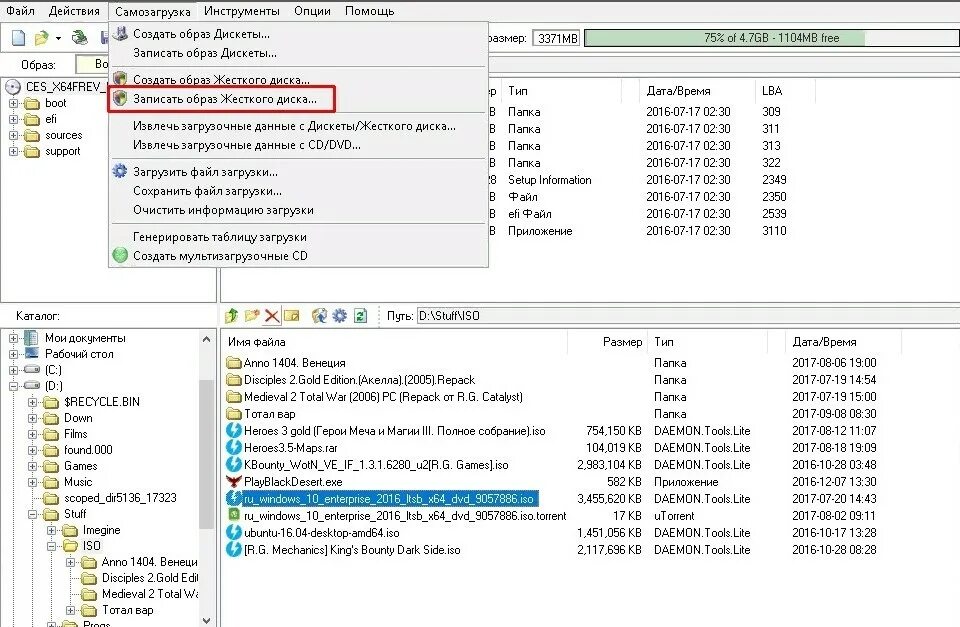Choose Очистить информацию загрузки entry
The image size is (960, 627).
tap(298, 210)
